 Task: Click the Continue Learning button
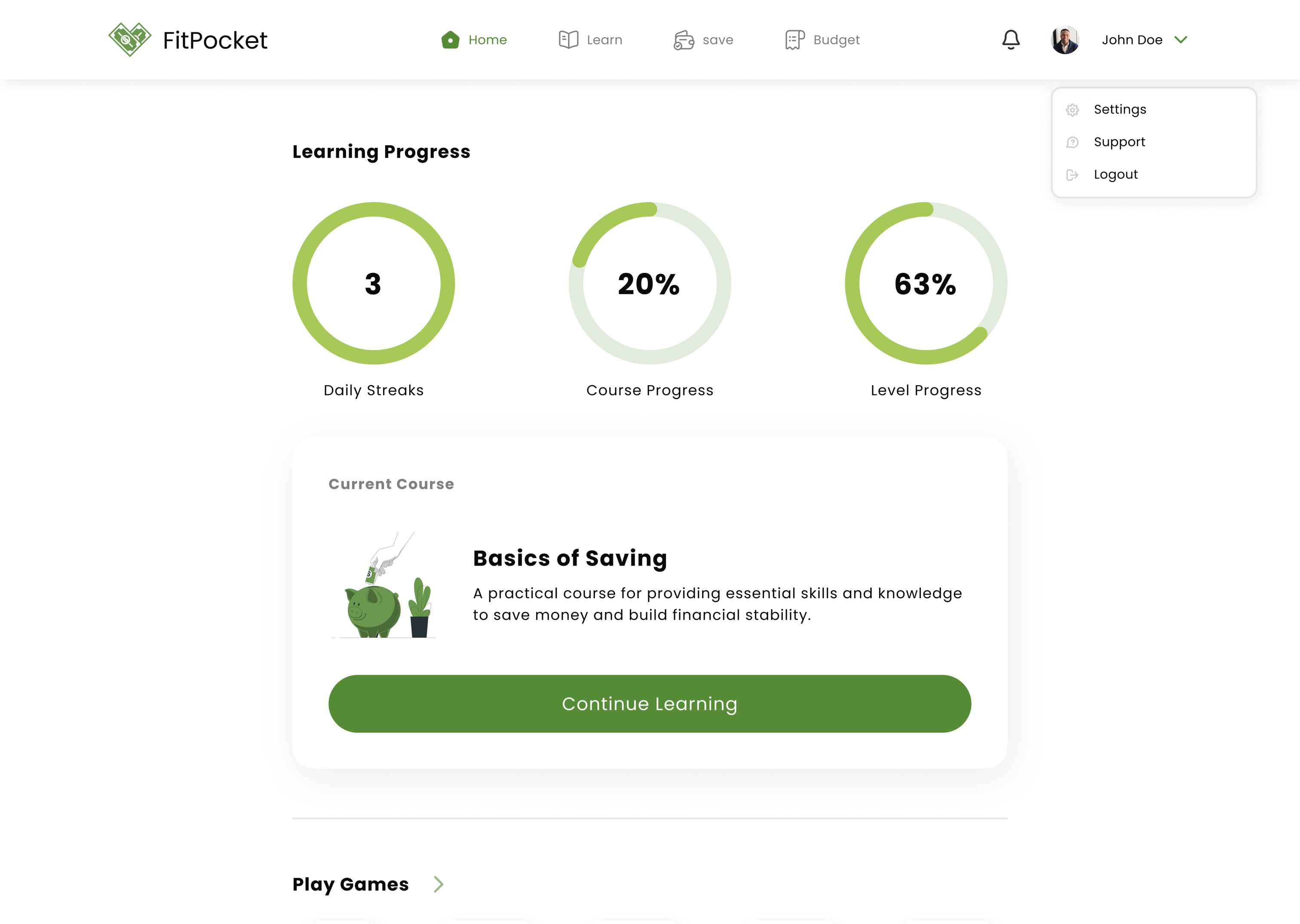[650, 704]
